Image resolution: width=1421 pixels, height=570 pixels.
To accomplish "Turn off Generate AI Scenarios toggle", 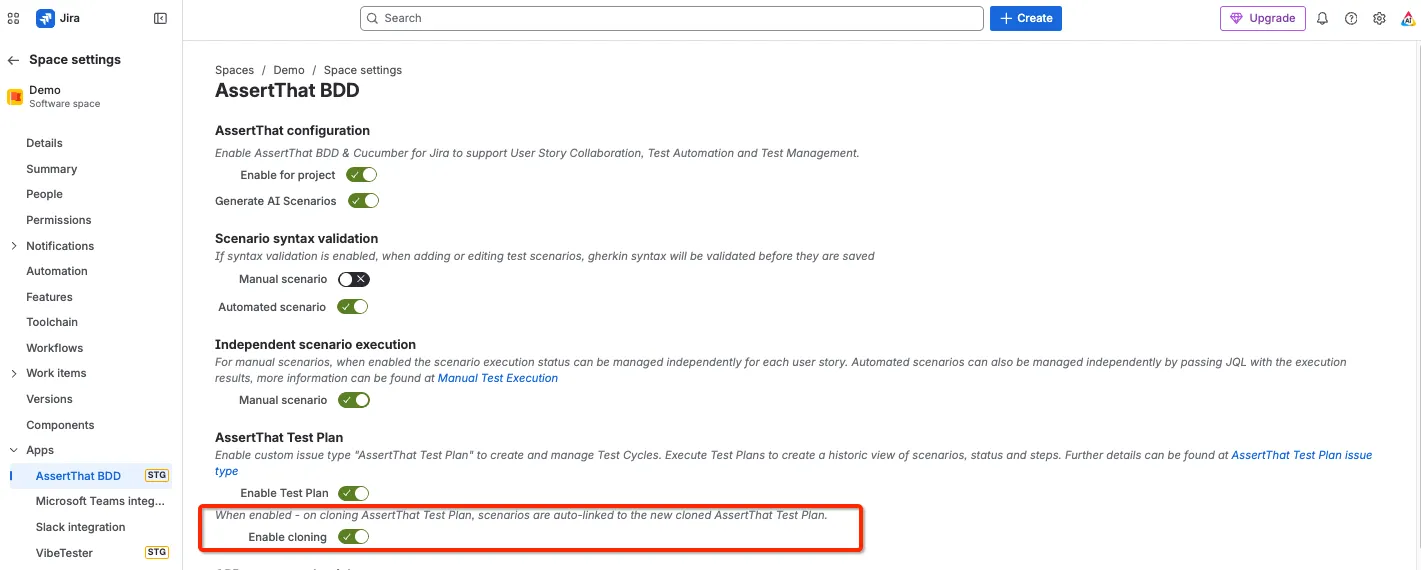I will tap(364, 201).
